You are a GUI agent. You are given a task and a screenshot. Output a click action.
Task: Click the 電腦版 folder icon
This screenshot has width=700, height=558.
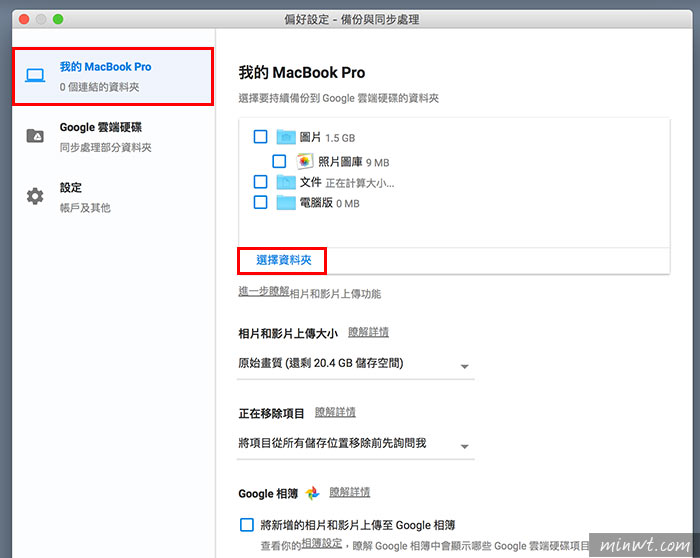pos(286,203)
